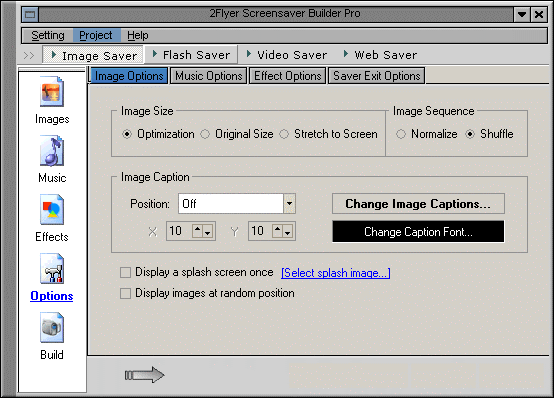Switch to the Image Saver mode
The width and height of the screenshot is (554, 398).
point(94,55)
